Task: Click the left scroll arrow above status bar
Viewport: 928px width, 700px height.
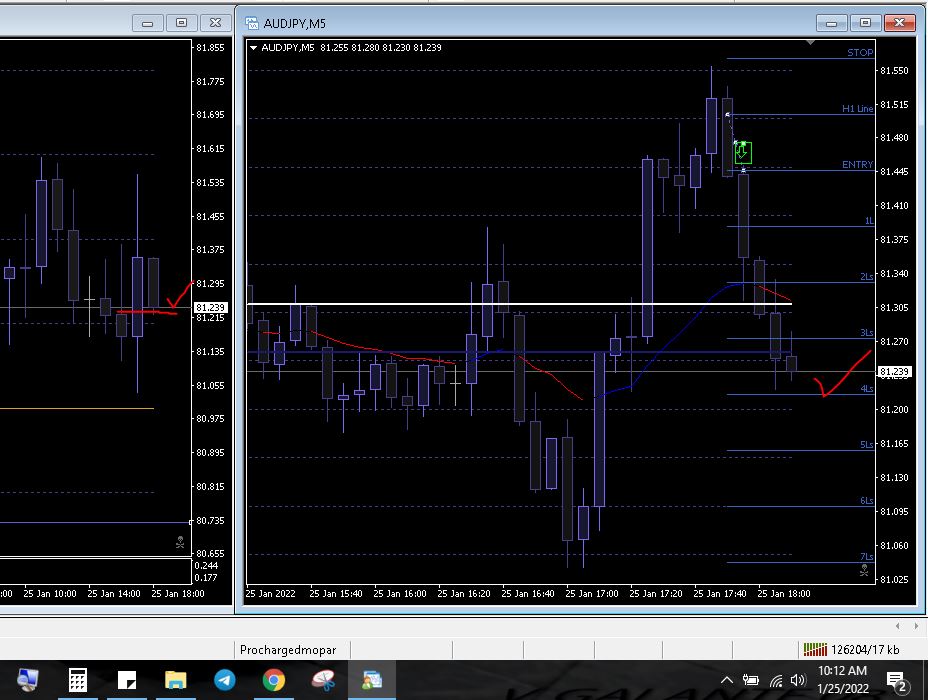Action: pos(897,626)
